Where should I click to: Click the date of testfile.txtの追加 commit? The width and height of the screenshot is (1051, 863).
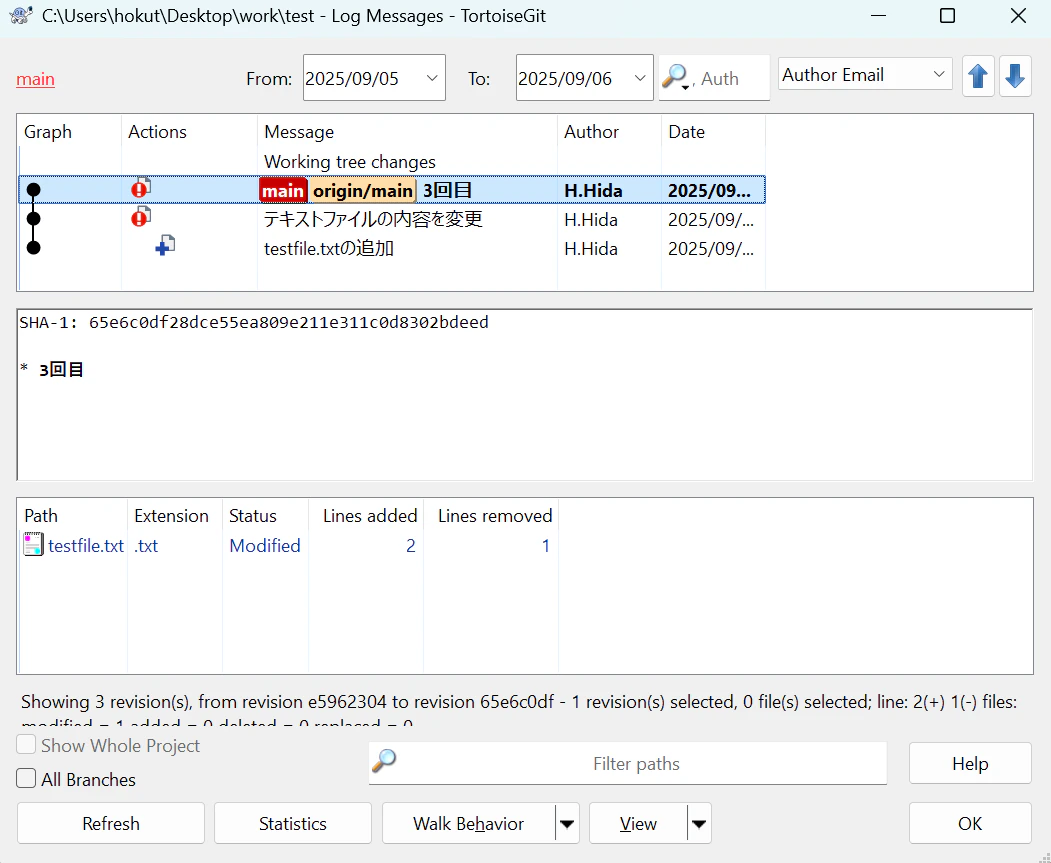tap(710, 249)
